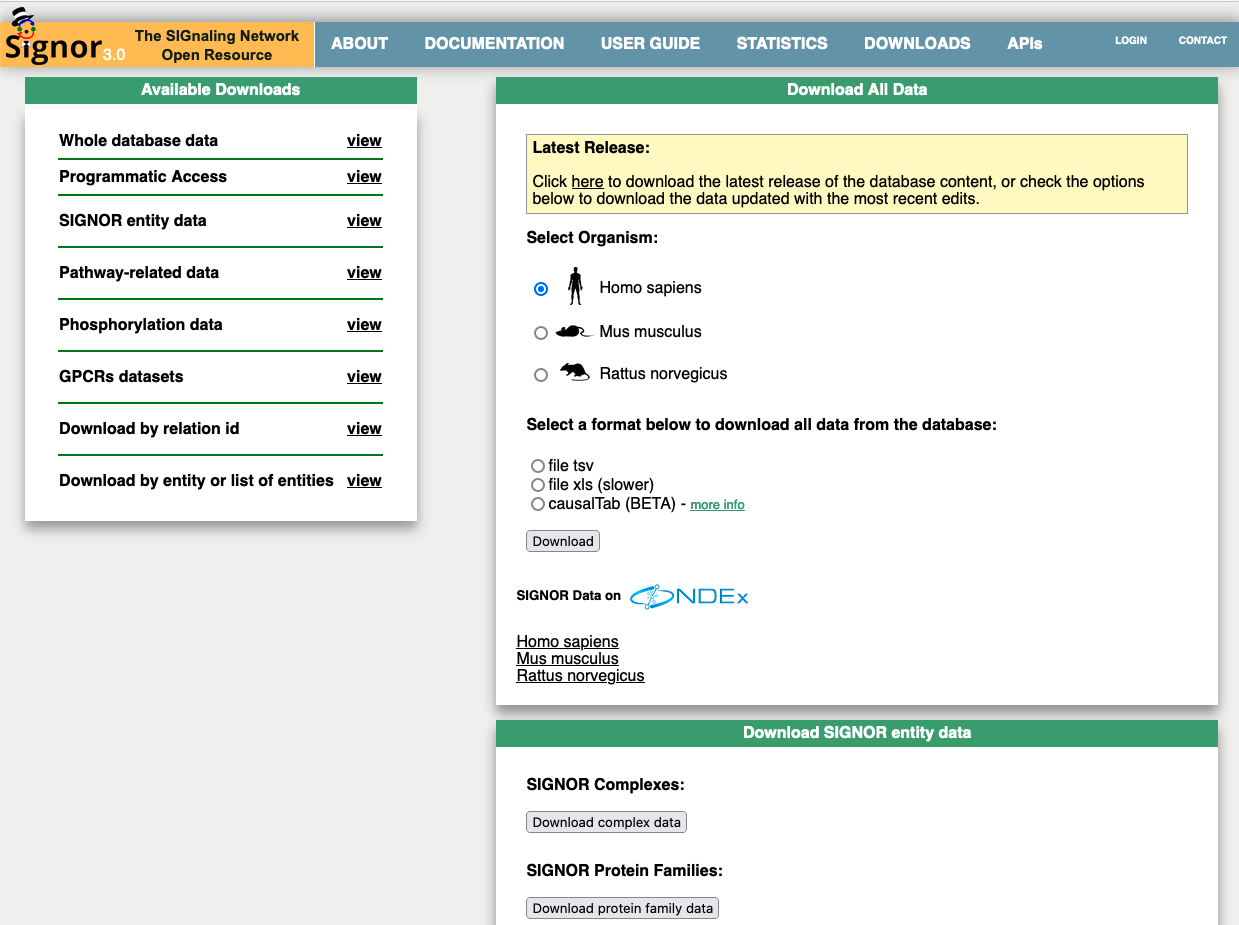
Task: View Programmatic Access section
Action: [364, 177]
